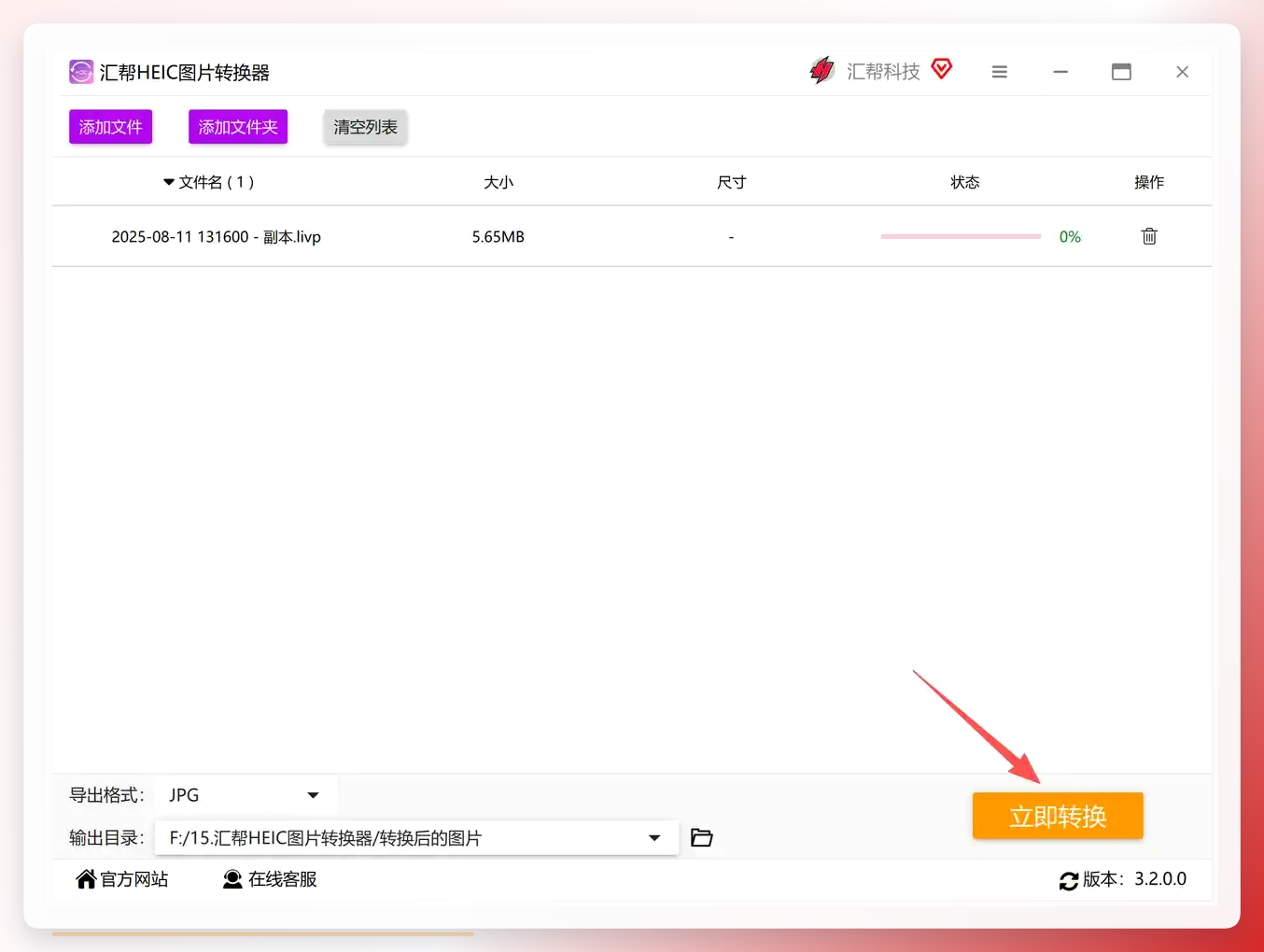Click the 操作 column header
The width and height of the screenshot is (1264, 952).
[1149, 182]
